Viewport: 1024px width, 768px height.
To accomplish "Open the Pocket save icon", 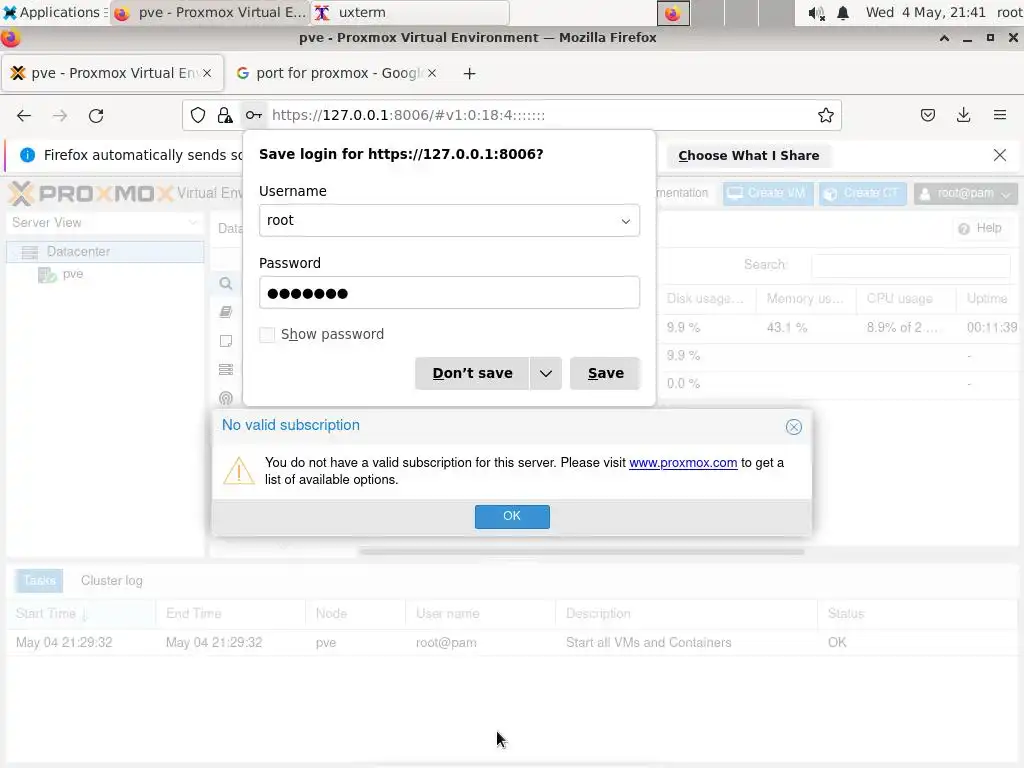I will (927, 116).
